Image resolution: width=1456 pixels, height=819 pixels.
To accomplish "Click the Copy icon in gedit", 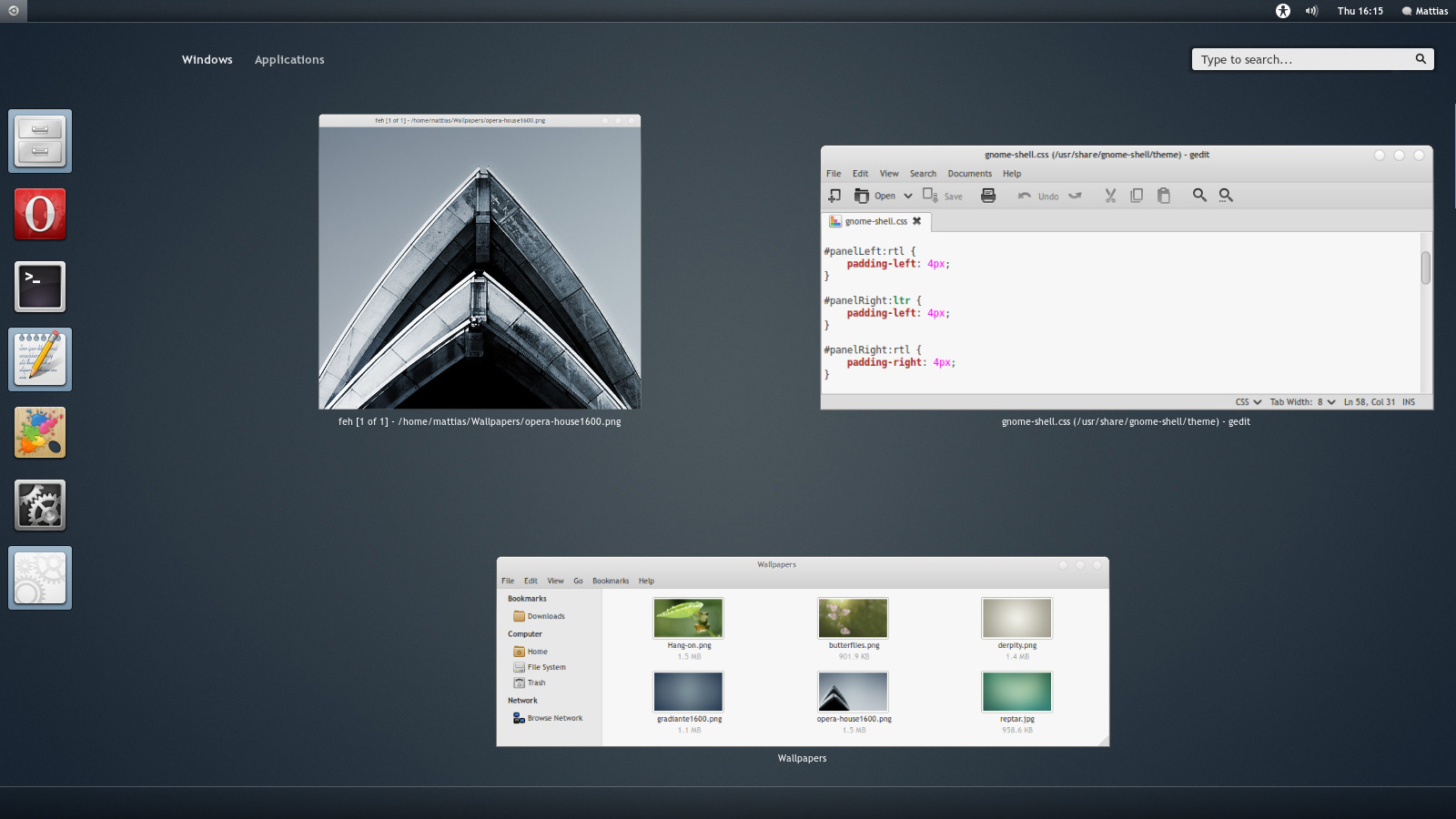I will pos(1137,195).
